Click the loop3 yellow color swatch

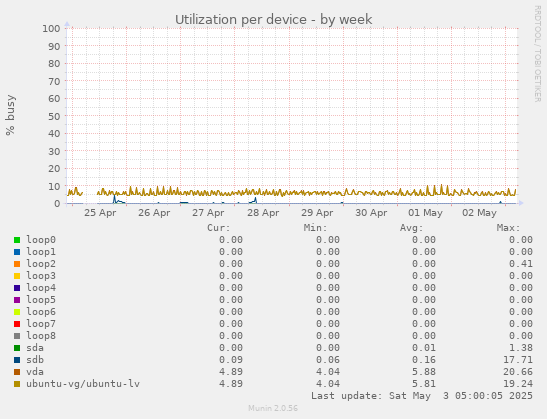pos(17,276)
